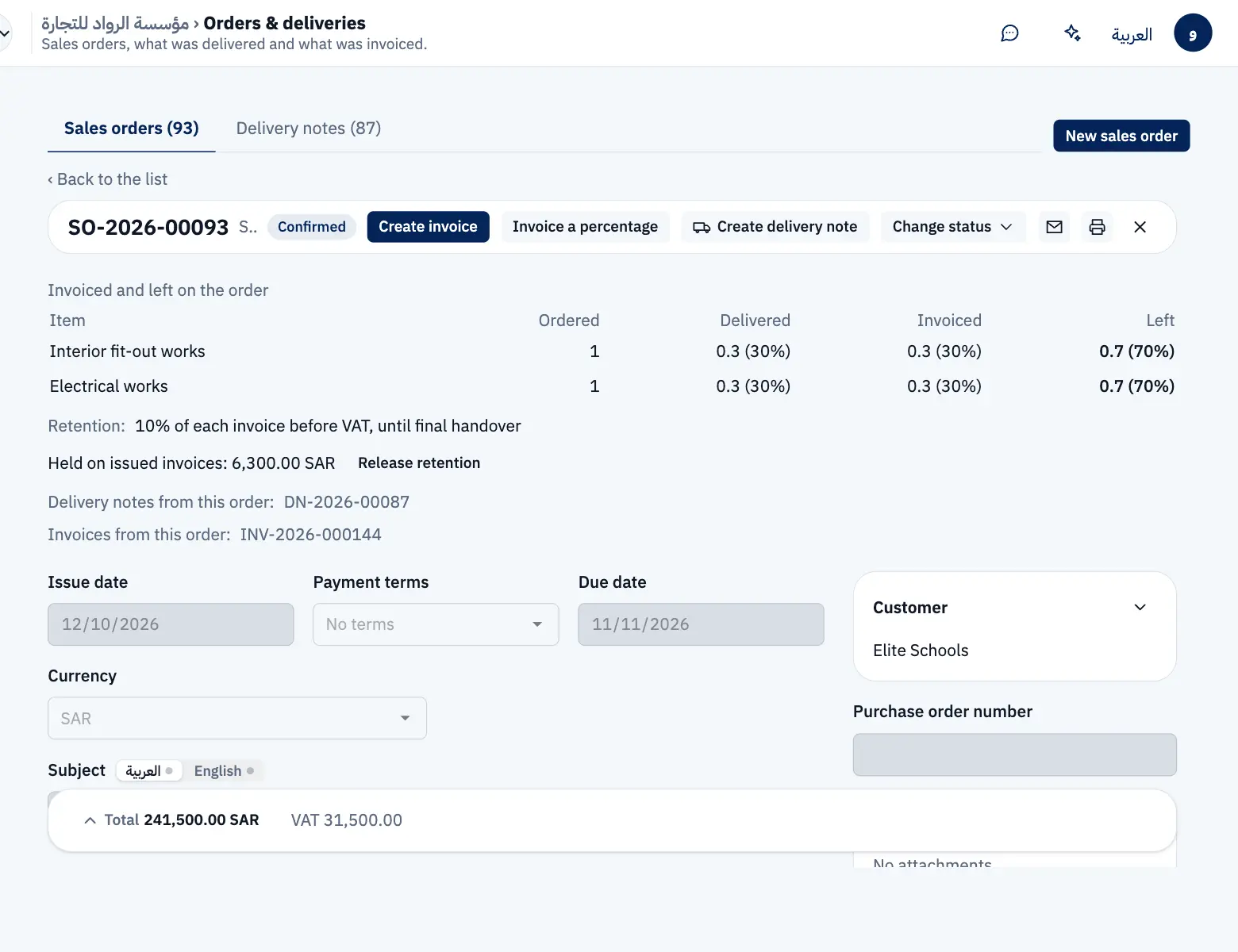Screen dimensions: 1238x952
Task: Print the sales order
Action: [x=1097, y=227]
